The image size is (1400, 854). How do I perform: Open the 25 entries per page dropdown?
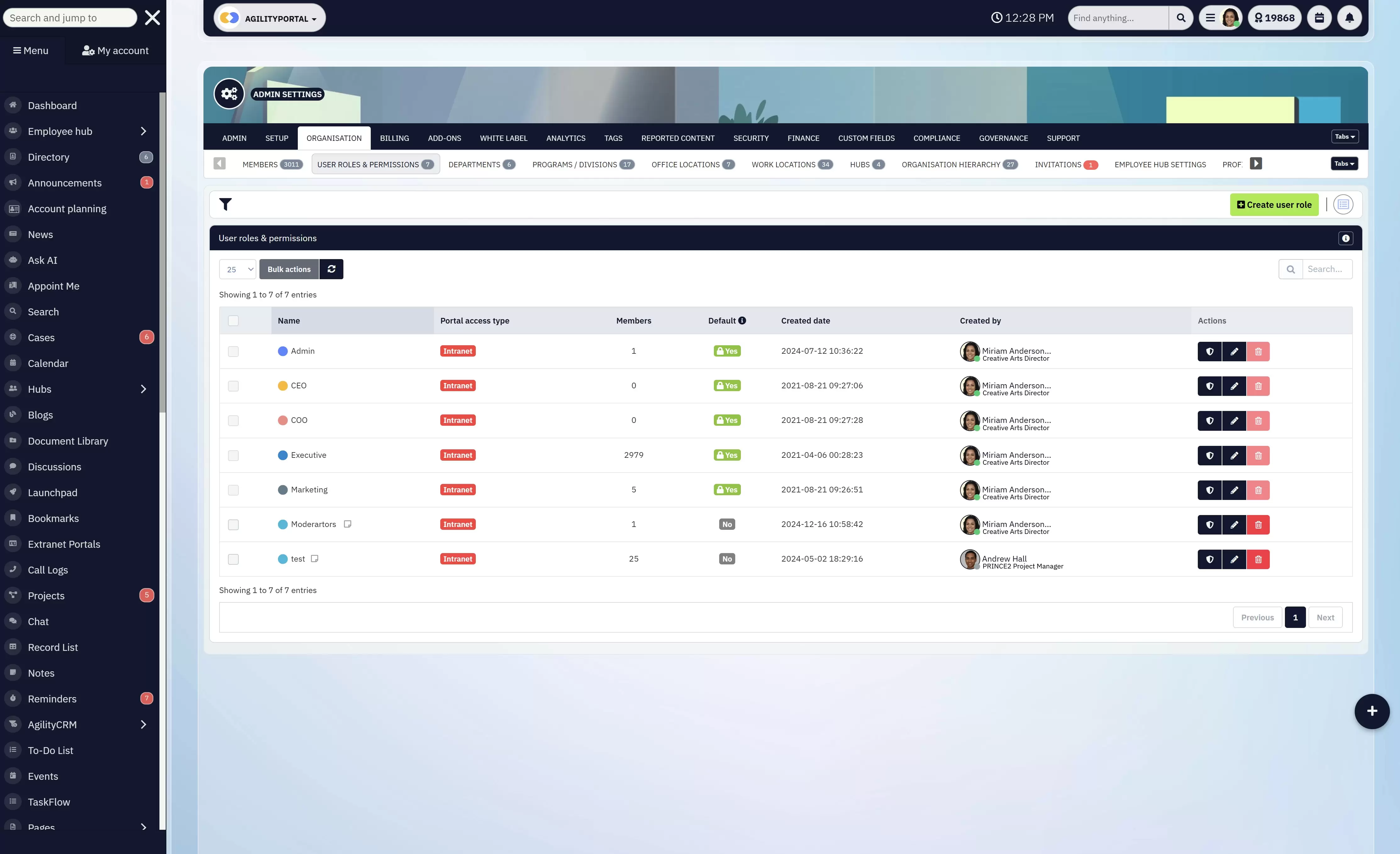tap(237, 269)
